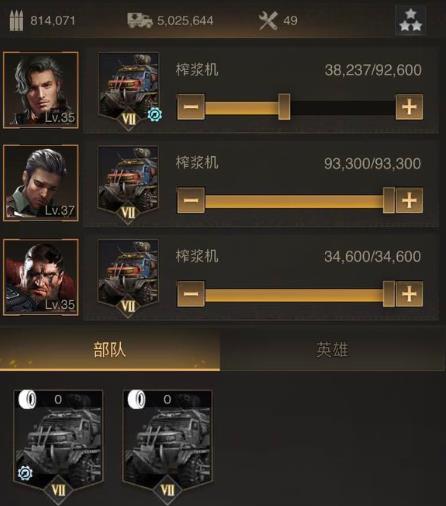The image size is (446, 506).
Task: Tap the truck resource icon
Action: [140, 20]
